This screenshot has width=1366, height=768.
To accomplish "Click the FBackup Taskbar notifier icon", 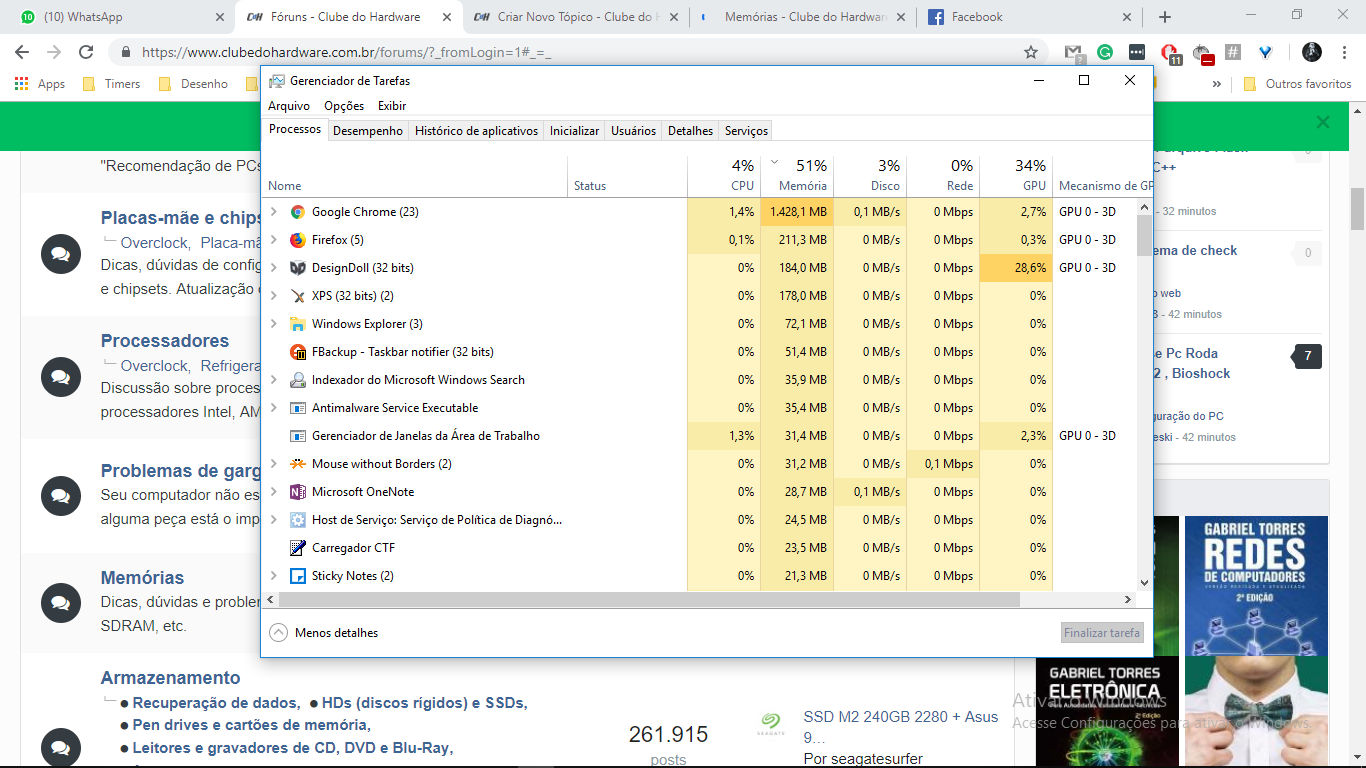I will 297,352.
